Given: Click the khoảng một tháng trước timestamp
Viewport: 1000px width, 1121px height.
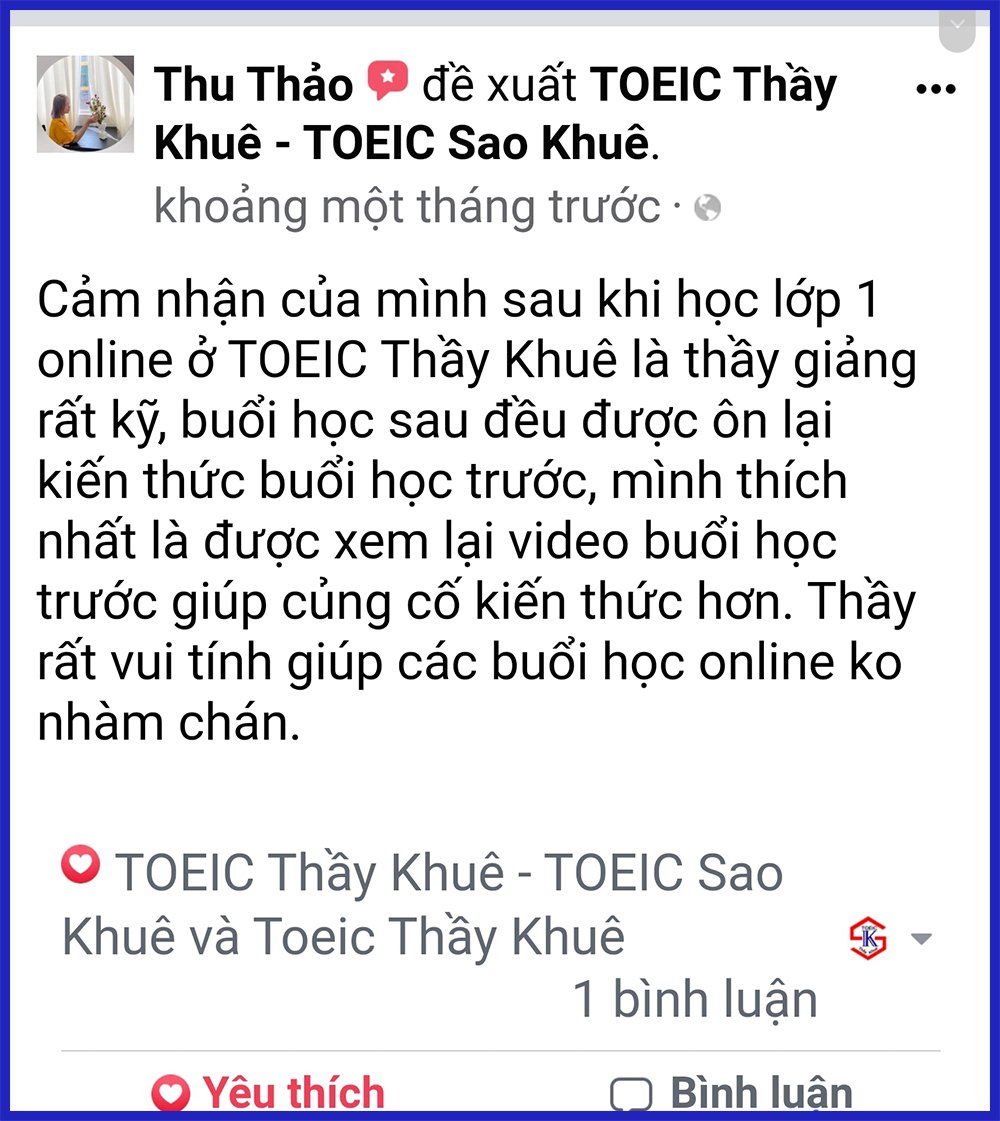Looking at the screenshot, I should [407, 207].
